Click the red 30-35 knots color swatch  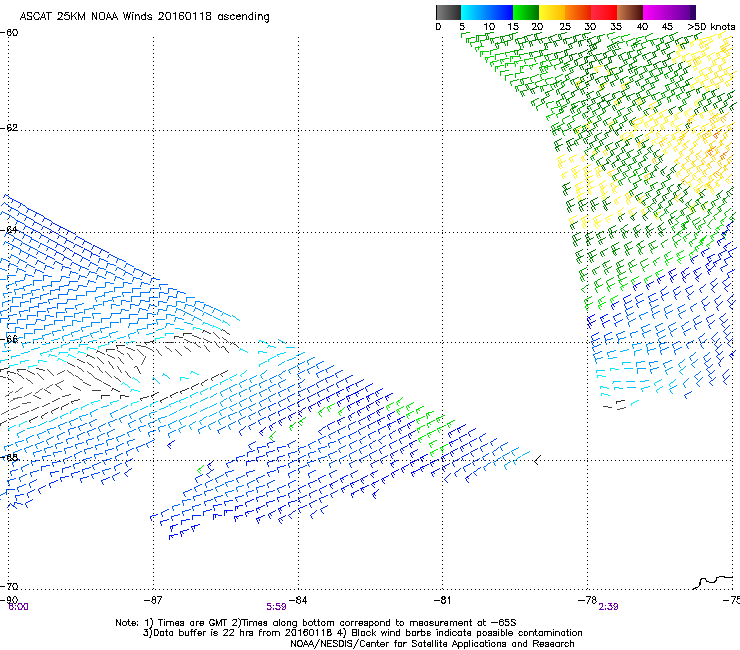(604, 12)
